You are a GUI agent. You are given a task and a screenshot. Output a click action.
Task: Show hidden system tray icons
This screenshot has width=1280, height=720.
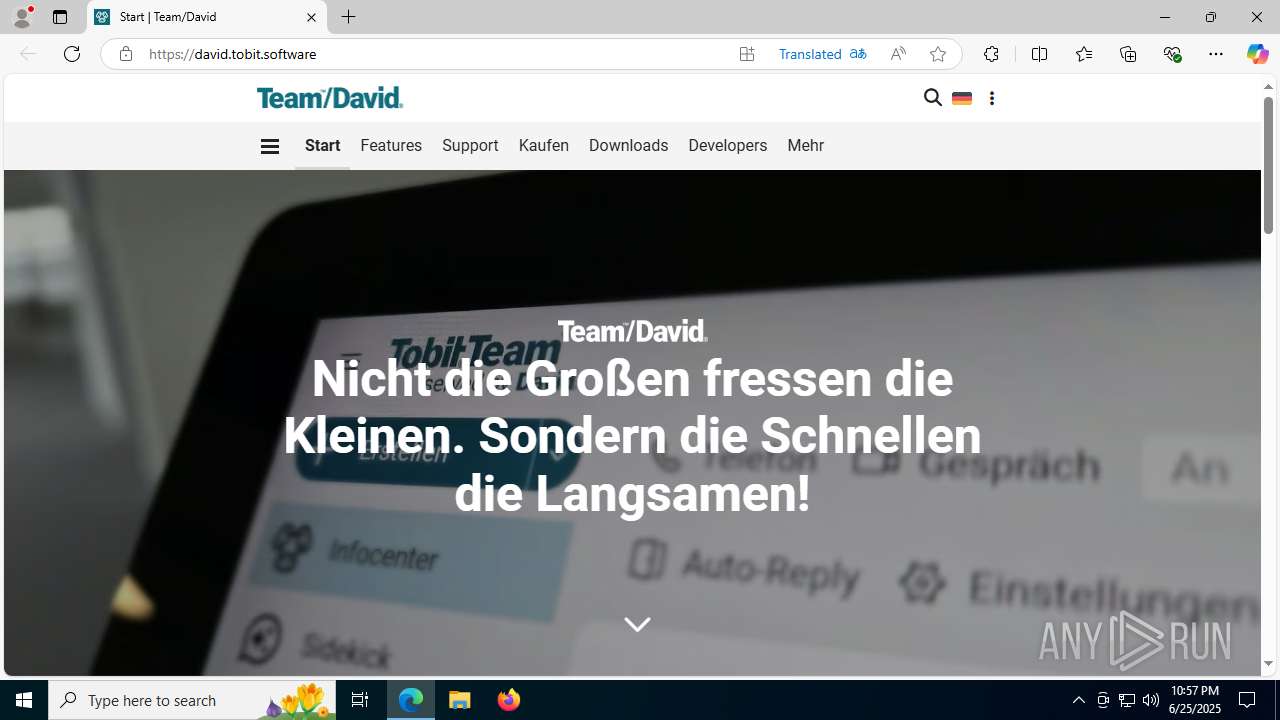1079,700
